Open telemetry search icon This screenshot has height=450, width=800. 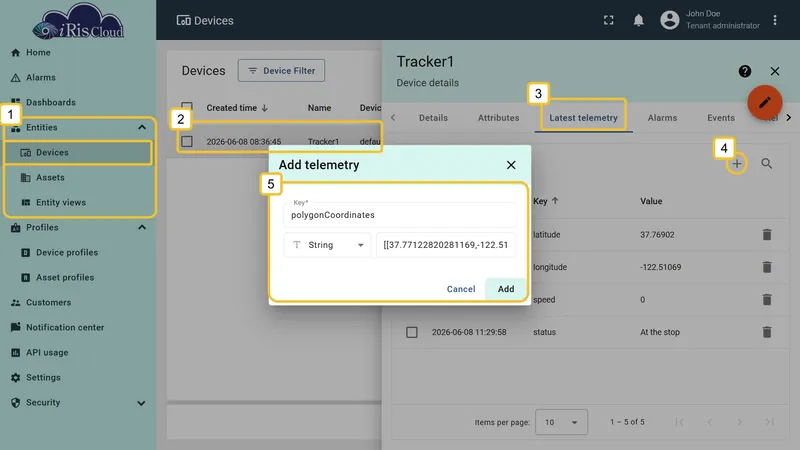click(x=766, y=164)
